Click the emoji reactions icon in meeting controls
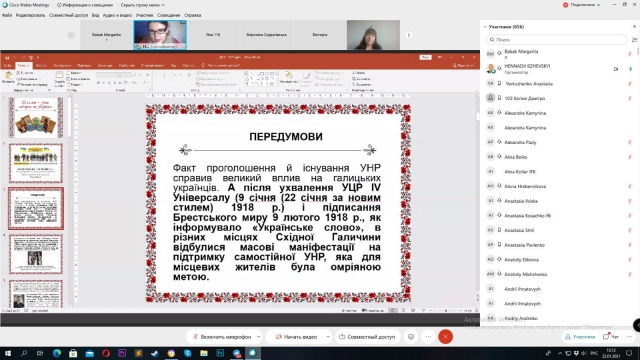The height and width of the screenshot is (360, 640). click(411, 337)
